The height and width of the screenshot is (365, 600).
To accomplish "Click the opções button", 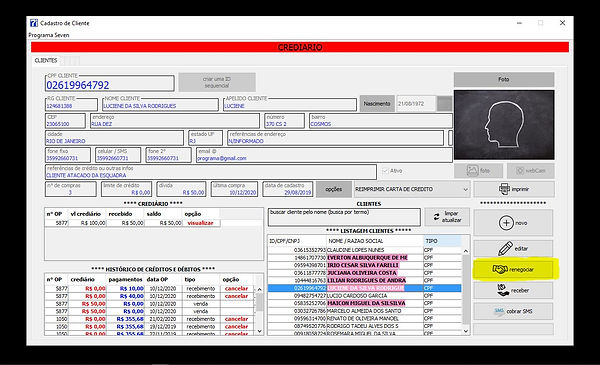I will [333, 189].
